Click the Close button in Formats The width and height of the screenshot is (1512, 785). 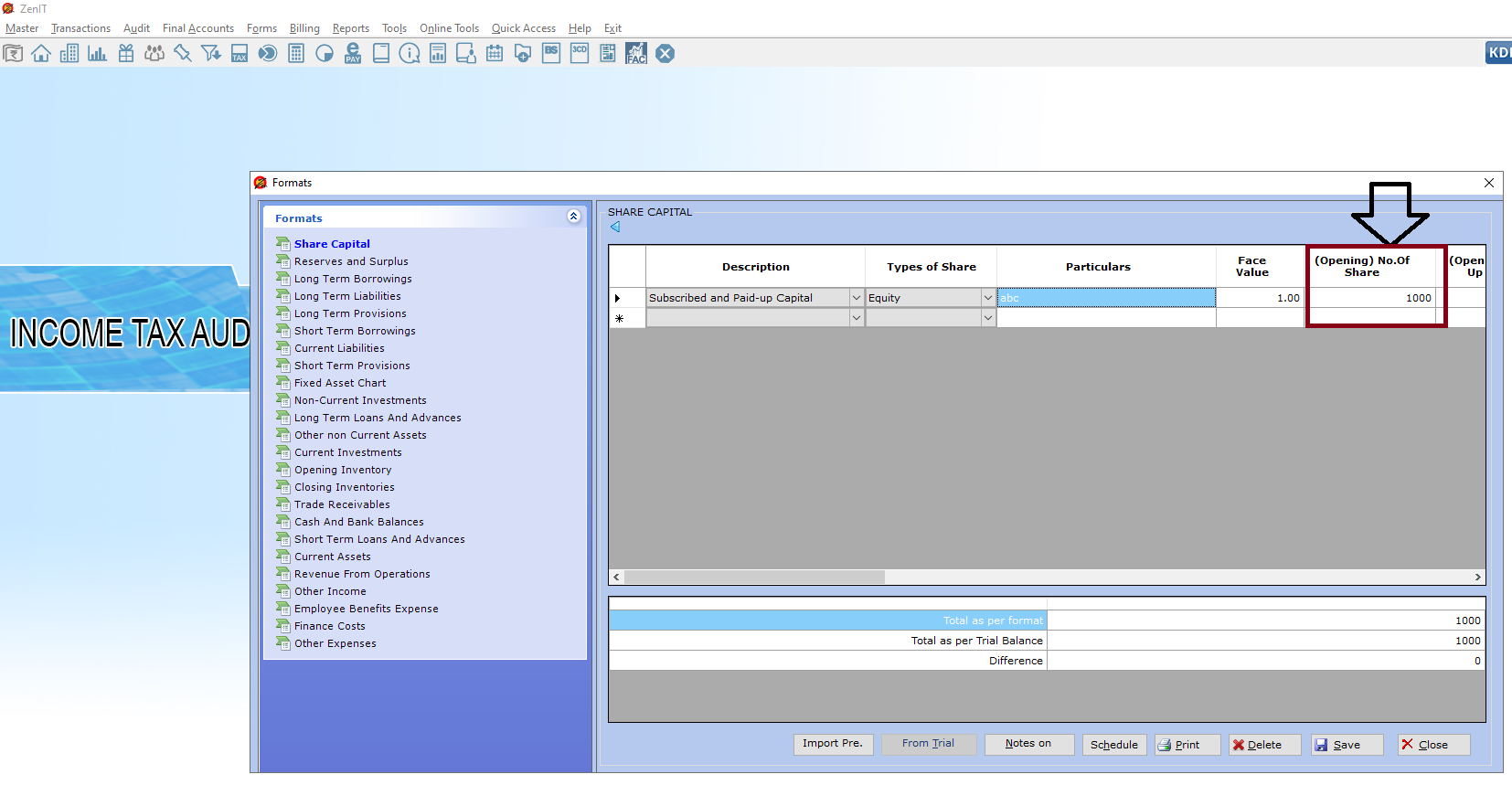coord(1433,745)
